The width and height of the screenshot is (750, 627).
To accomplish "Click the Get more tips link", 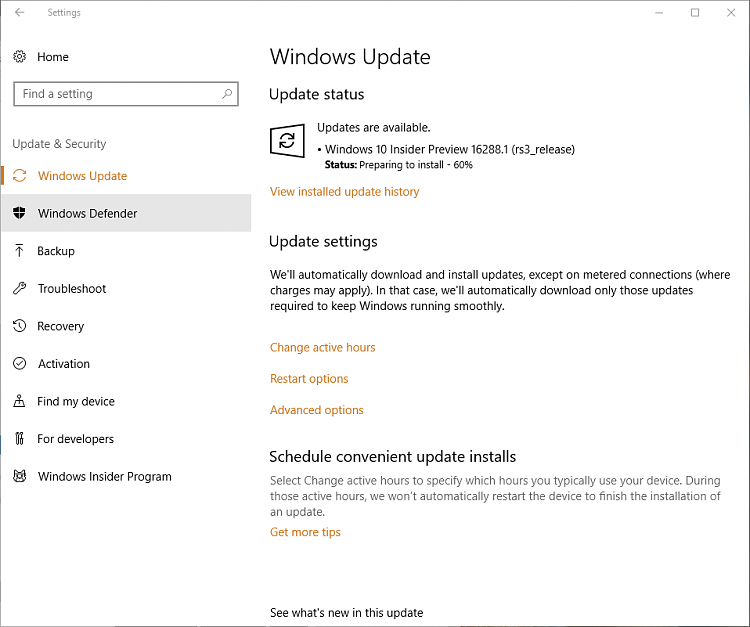I will pyautogui.click(x=305, y=532).
